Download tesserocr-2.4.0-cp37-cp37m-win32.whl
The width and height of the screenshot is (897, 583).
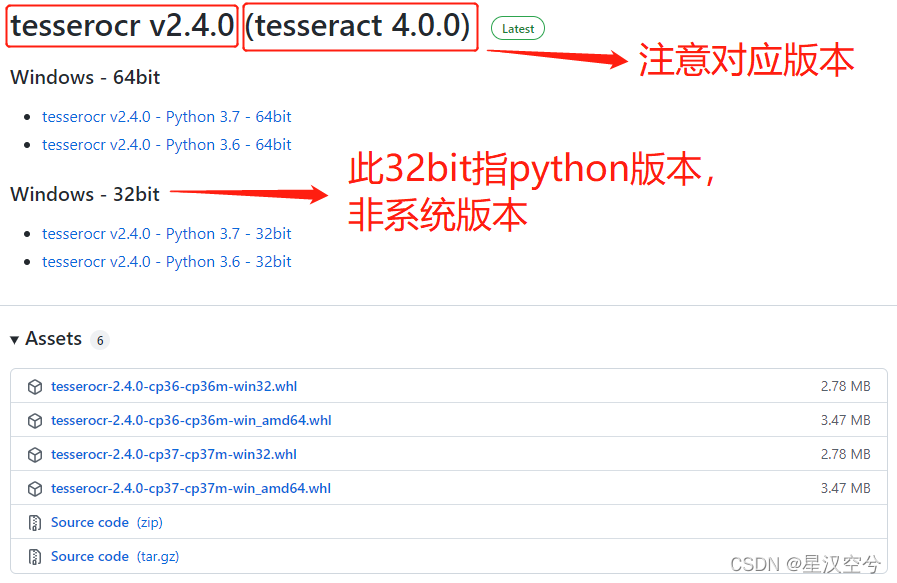click(x=174, y=455)
